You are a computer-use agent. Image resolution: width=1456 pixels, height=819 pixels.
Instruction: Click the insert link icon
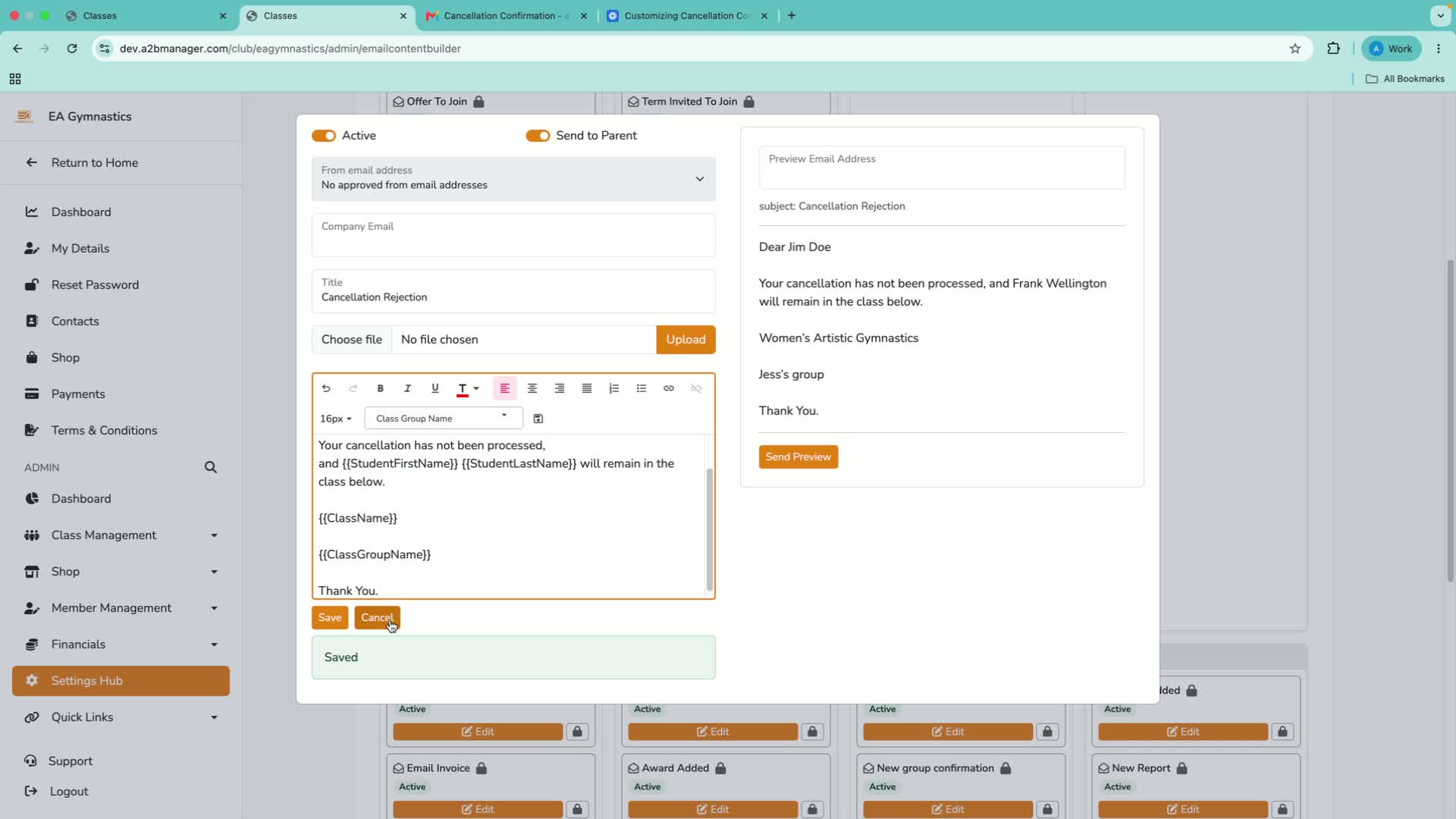coord(669,388)
